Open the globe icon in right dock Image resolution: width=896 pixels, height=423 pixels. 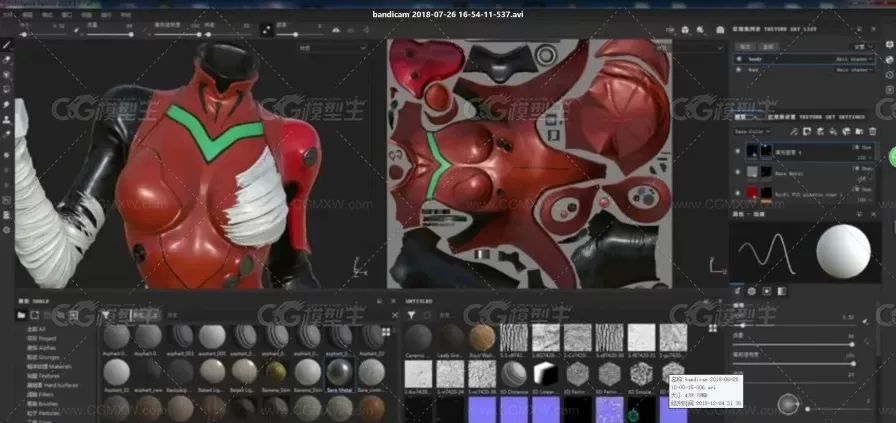click(x=890, y=59)
